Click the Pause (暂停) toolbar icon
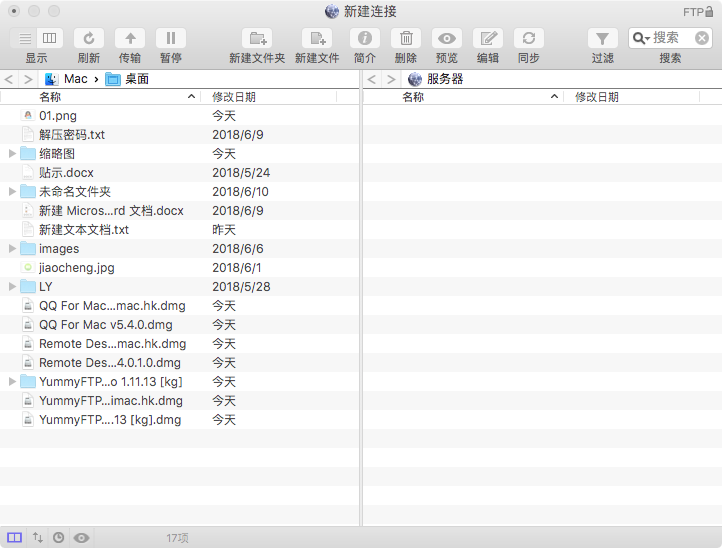The height and width of the screenshot is (548, 722). click(171, 38)
